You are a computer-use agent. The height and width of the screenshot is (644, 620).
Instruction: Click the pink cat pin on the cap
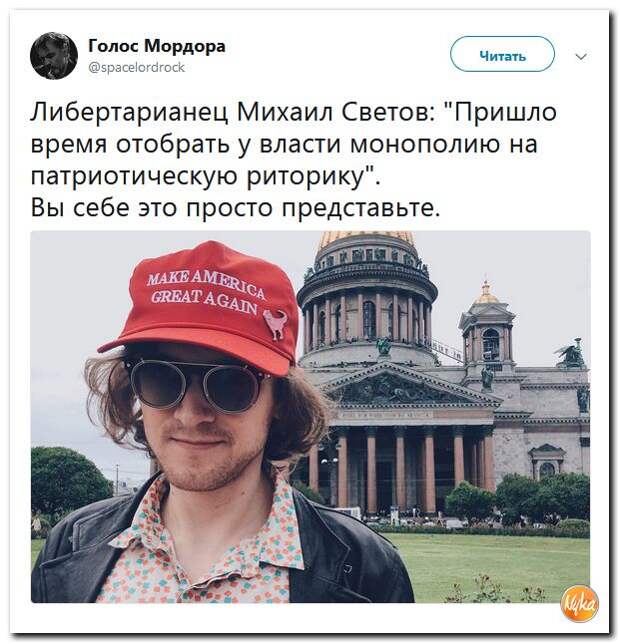275,323
